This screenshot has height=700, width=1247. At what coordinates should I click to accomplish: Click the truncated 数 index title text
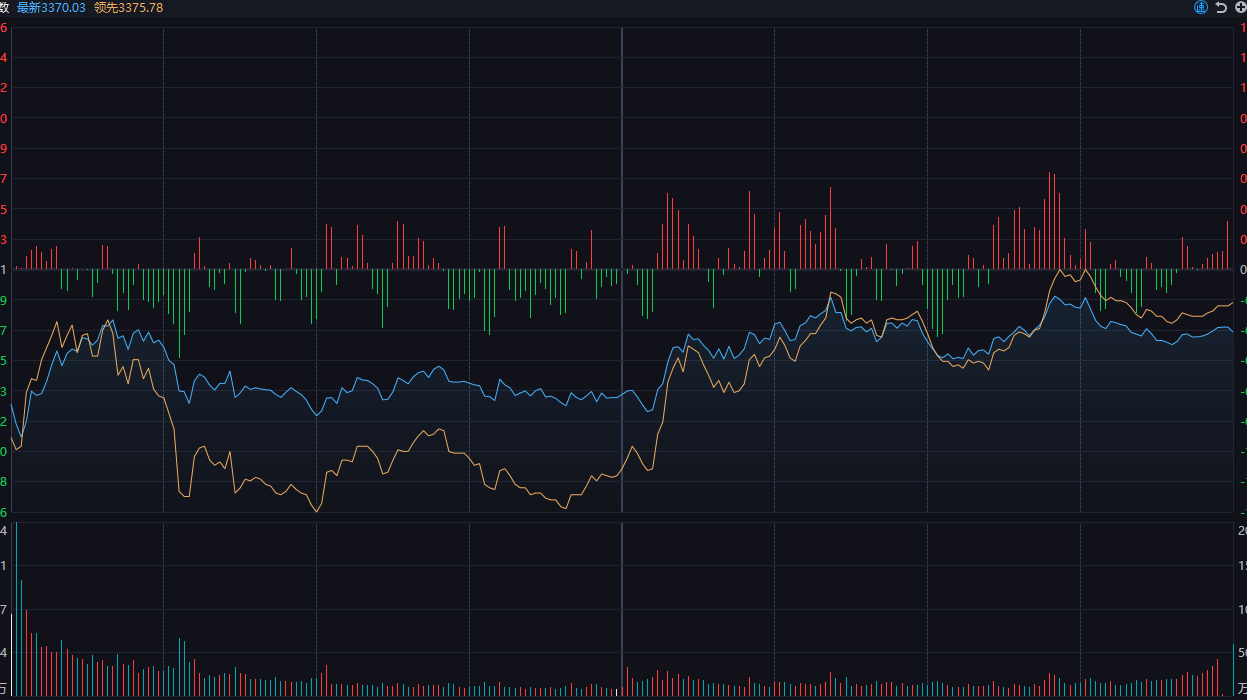click(x=5, y=8)
